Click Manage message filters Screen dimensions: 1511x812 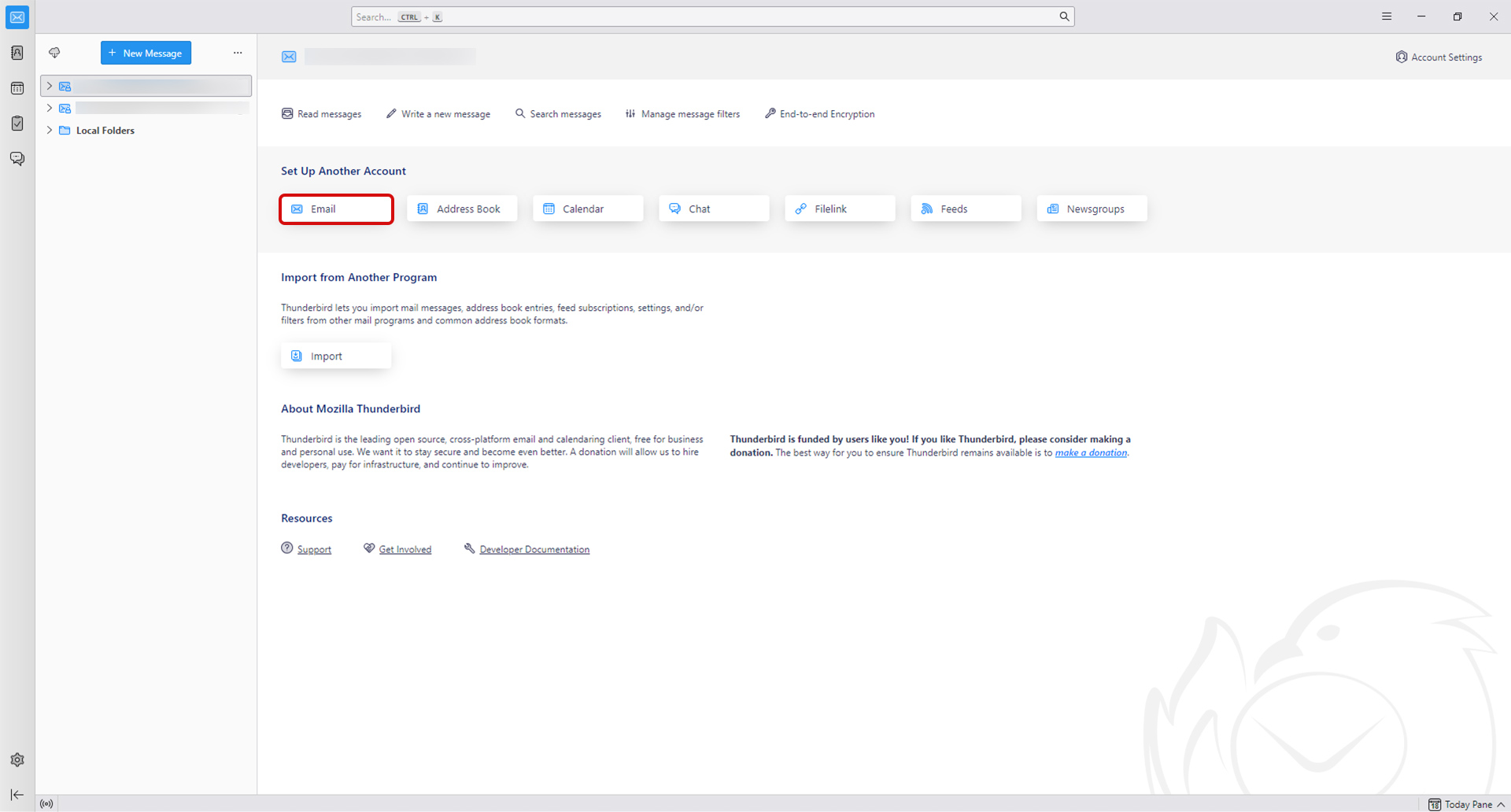click(682, 114)
